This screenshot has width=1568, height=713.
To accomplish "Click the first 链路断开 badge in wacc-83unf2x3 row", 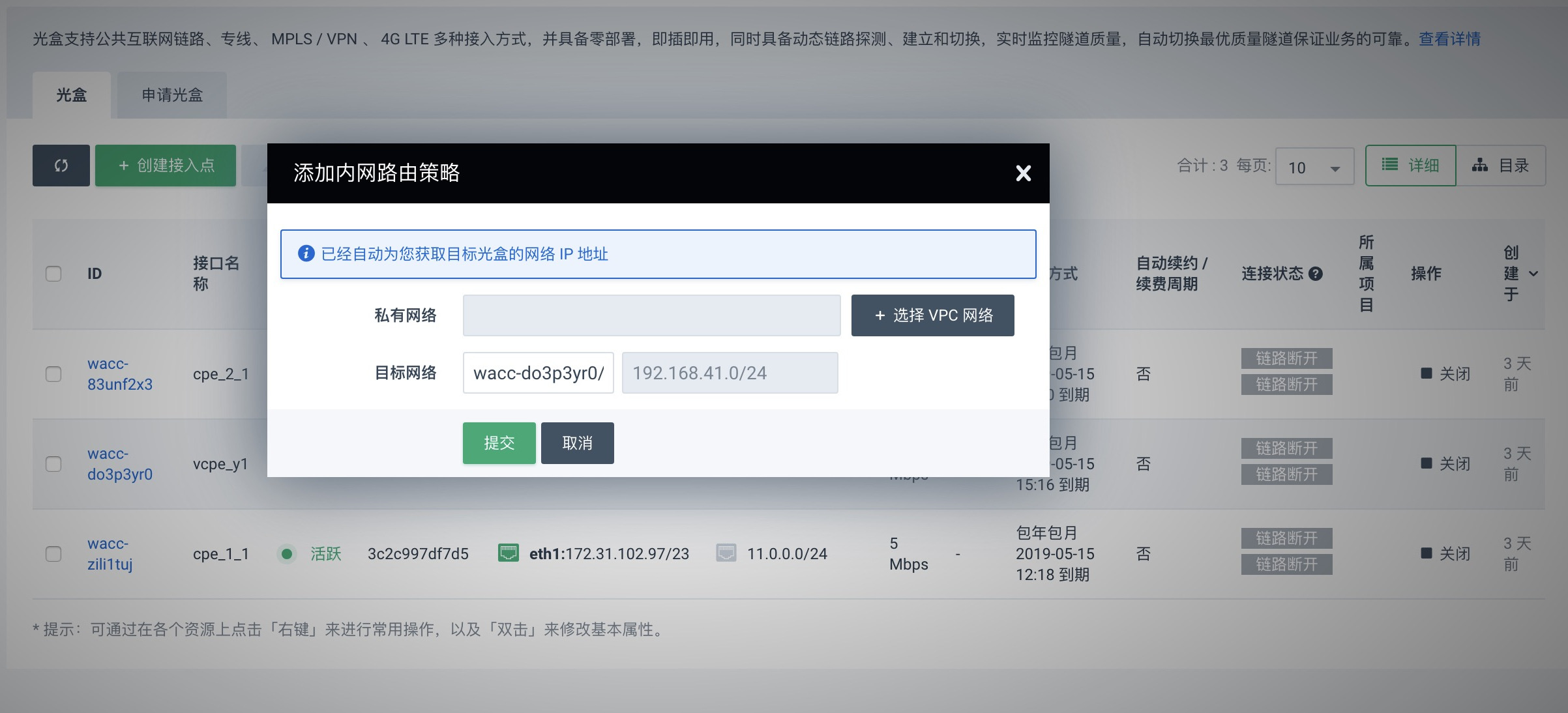I will [1286, 358].
